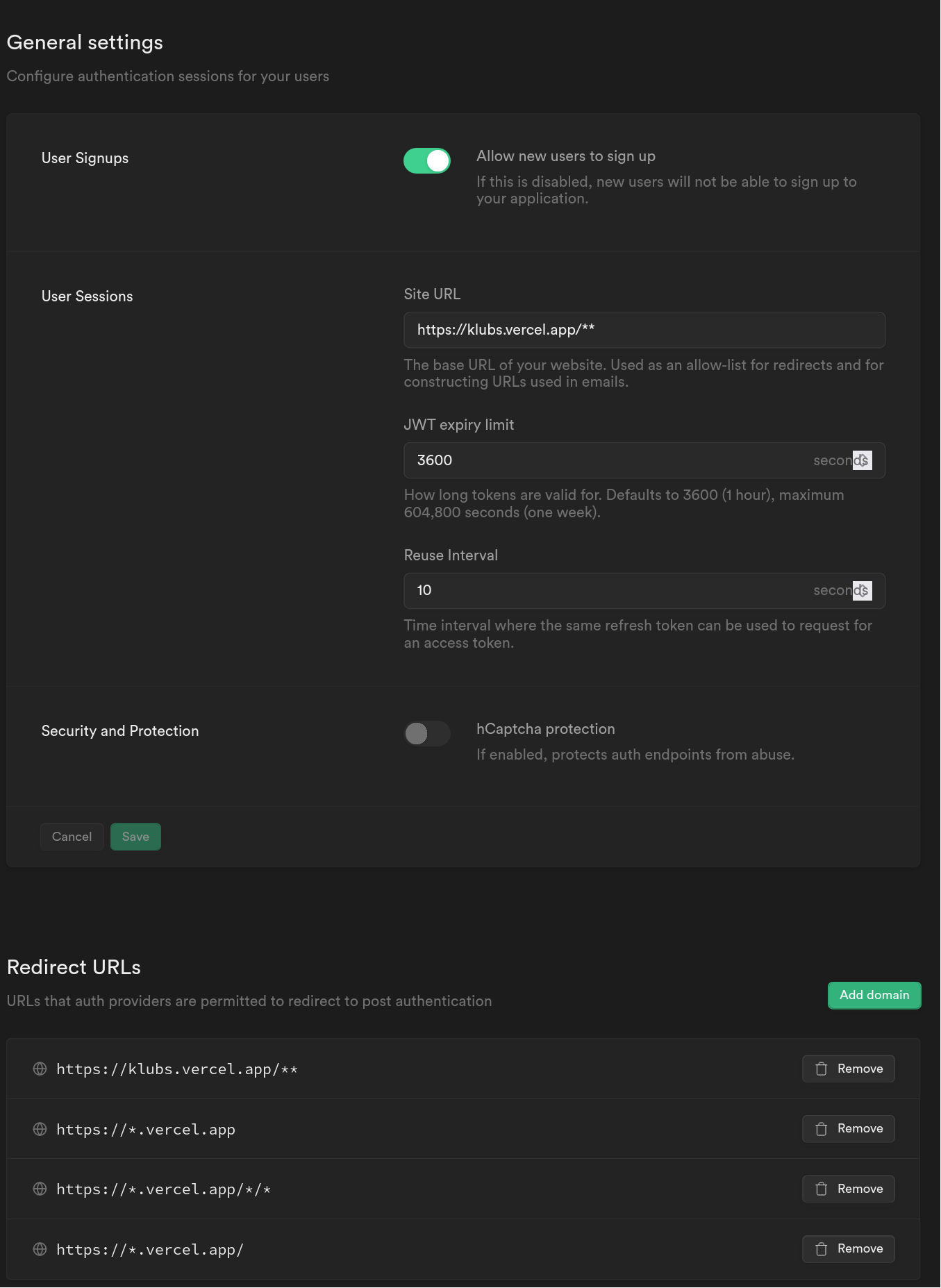Click globe icon beside https://*.vercel.app entry
The height and width of the screenshot is (1288, 941).
40,1129
